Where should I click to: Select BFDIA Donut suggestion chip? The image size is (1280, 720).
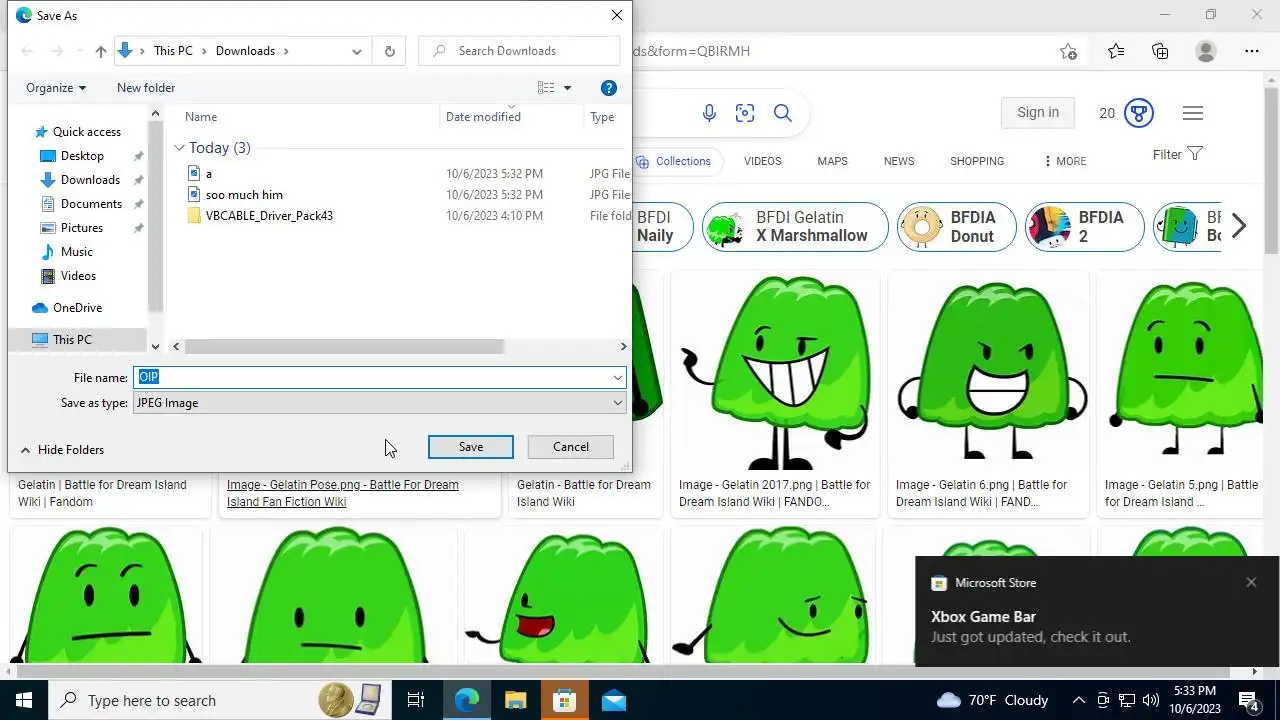(x=957, y=227)
